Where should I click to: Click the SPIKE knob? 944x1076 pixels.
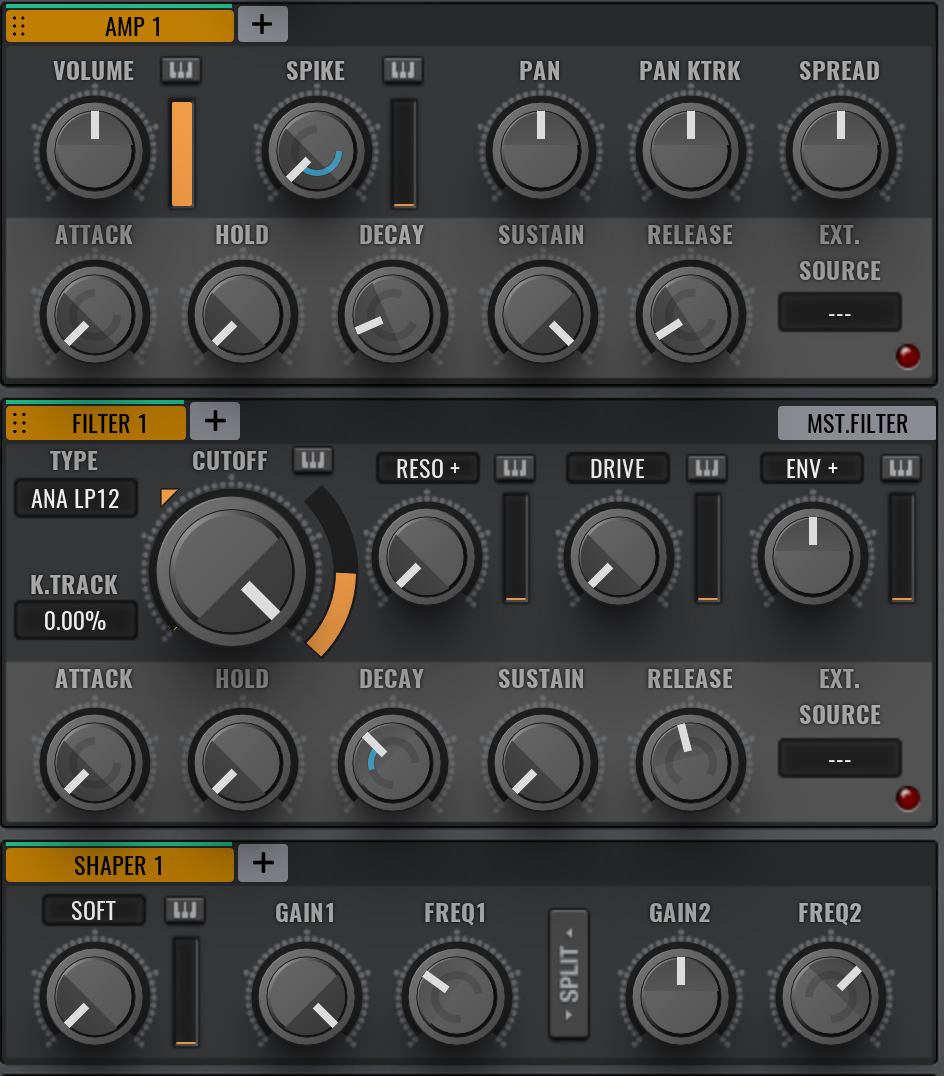[316, 150]
